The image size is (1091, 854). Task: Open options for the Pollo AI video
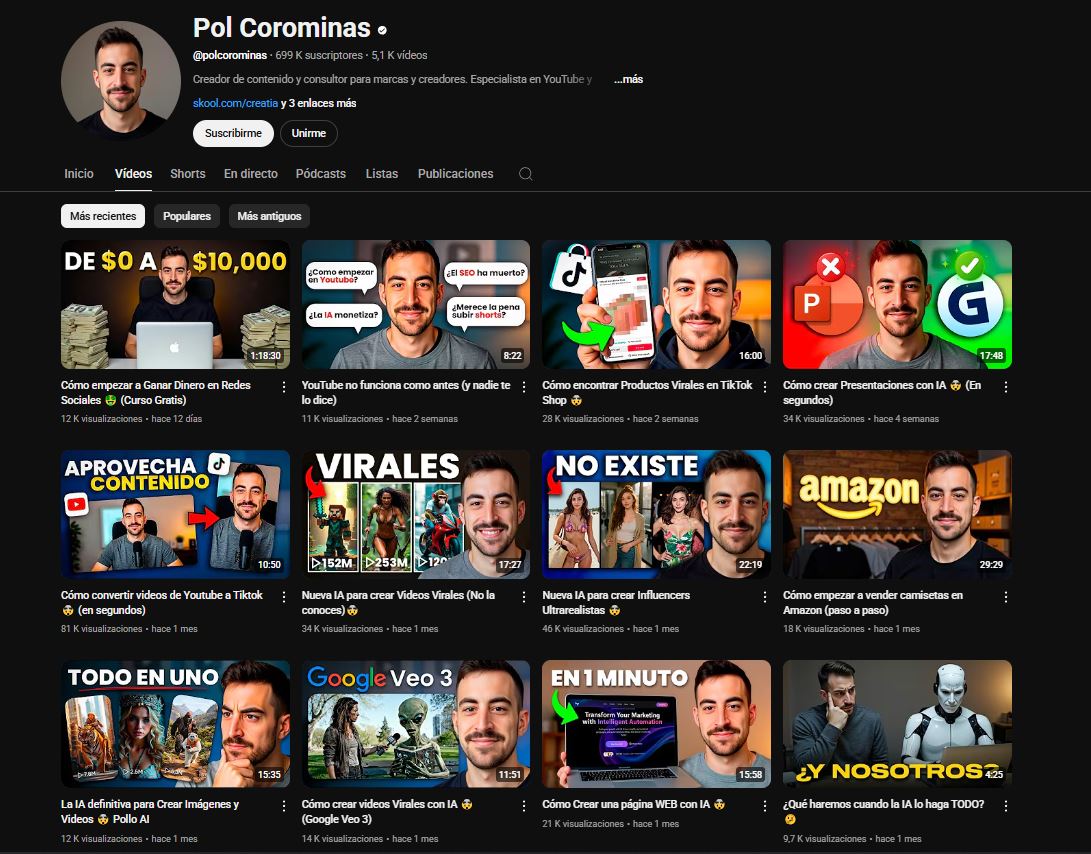click(x=282, y=808)
